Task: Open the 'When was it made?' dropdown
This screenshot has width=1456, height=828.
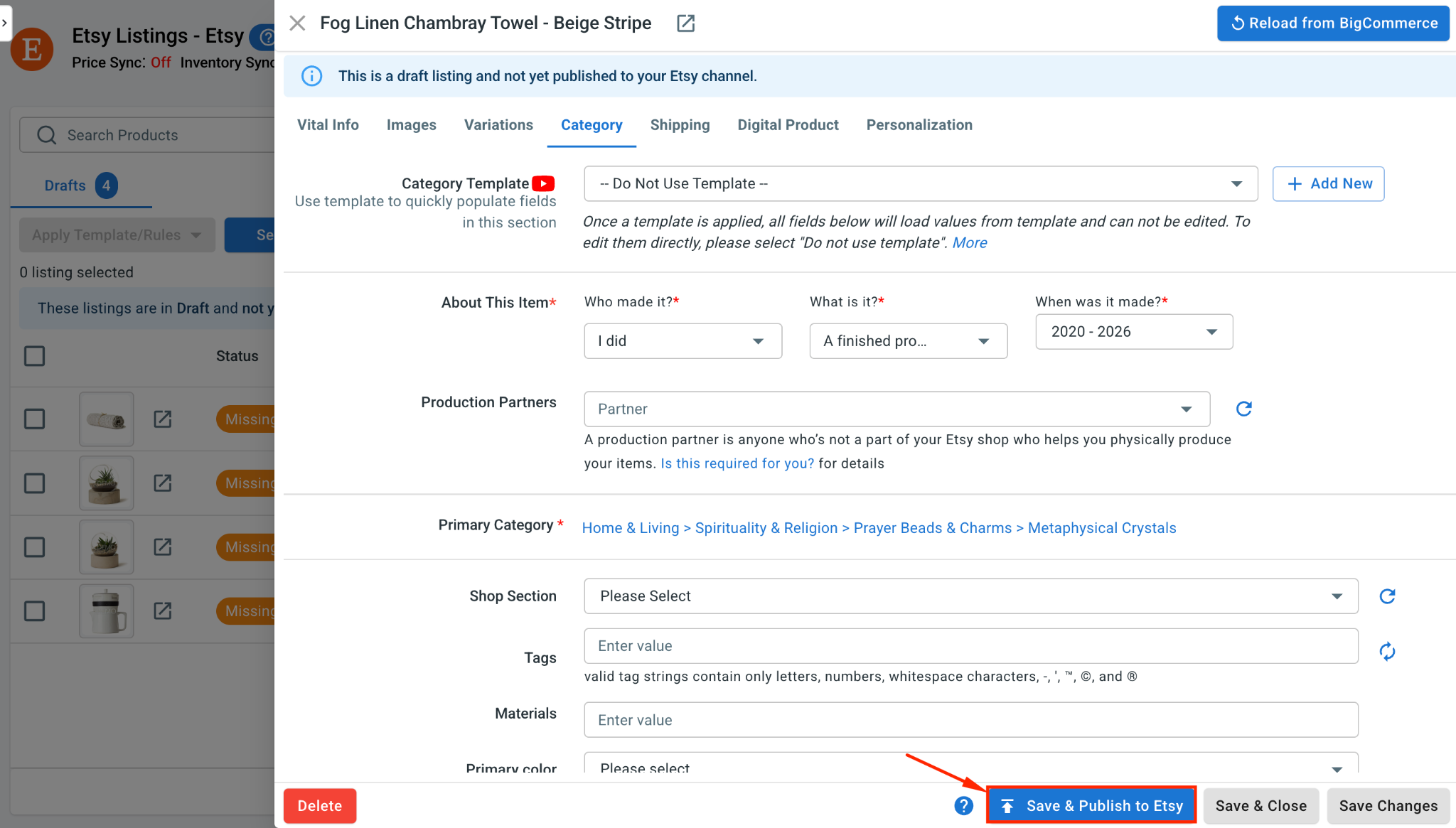Action: pos(1133,332)
